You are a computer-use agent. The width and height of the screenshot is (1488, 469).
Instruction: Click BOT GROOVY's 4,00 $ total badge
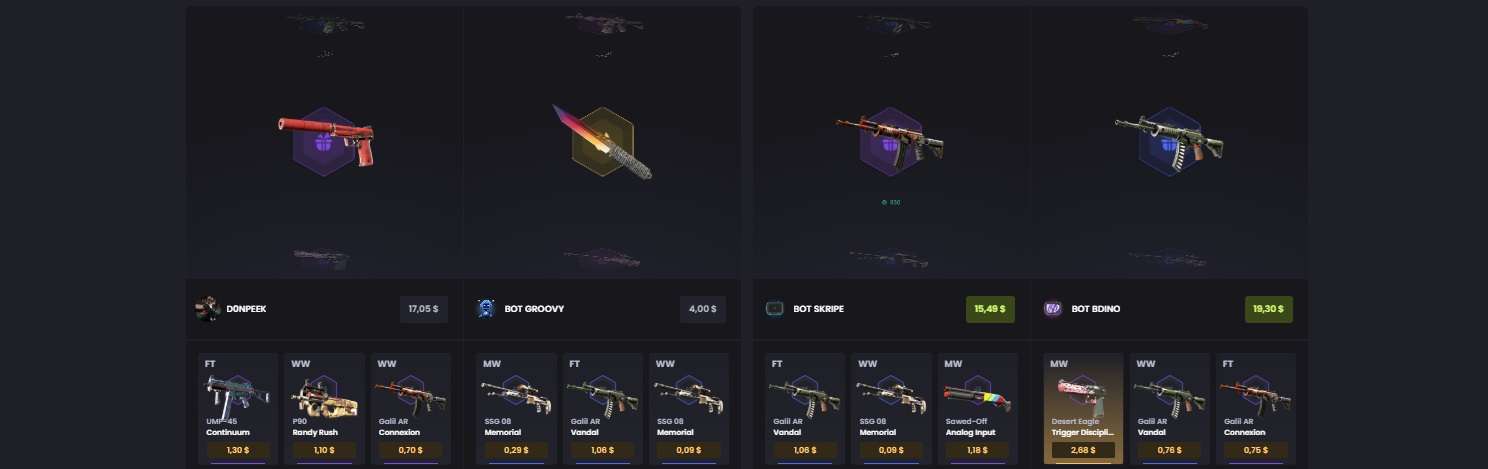703,309
